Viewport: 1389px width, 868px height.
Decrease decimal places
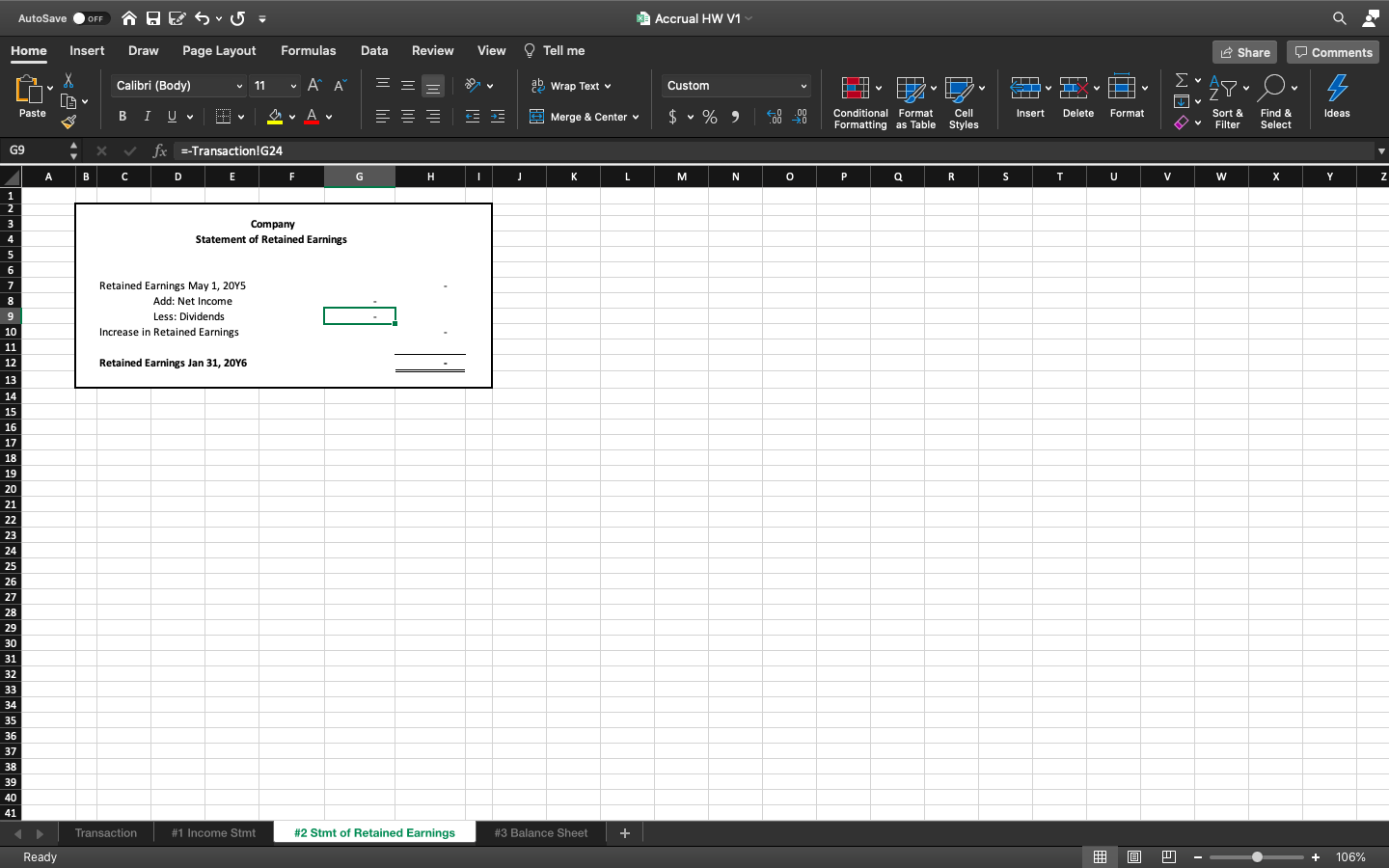point(800,117)
